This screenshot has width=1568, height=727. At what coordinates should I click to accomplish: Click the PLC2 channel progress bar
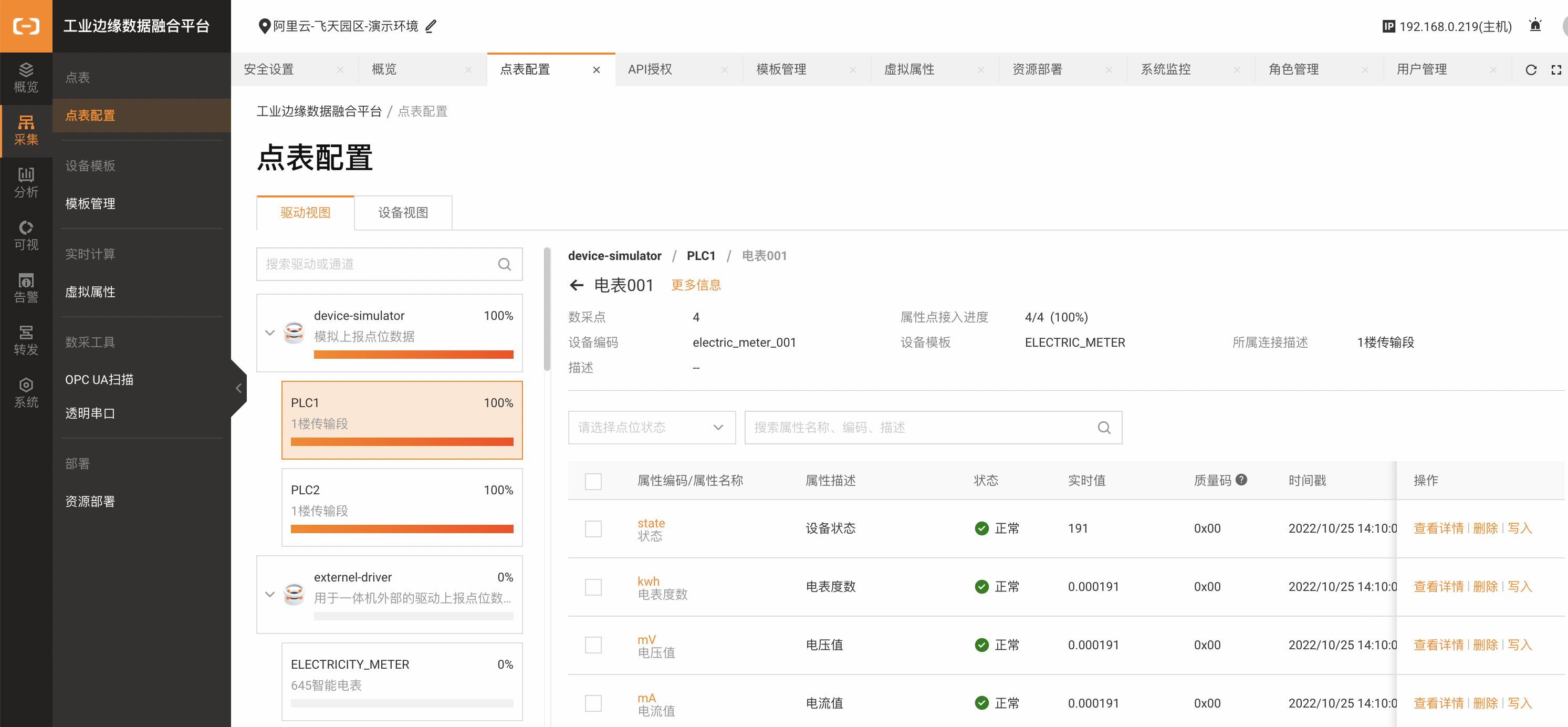[402, 529]
